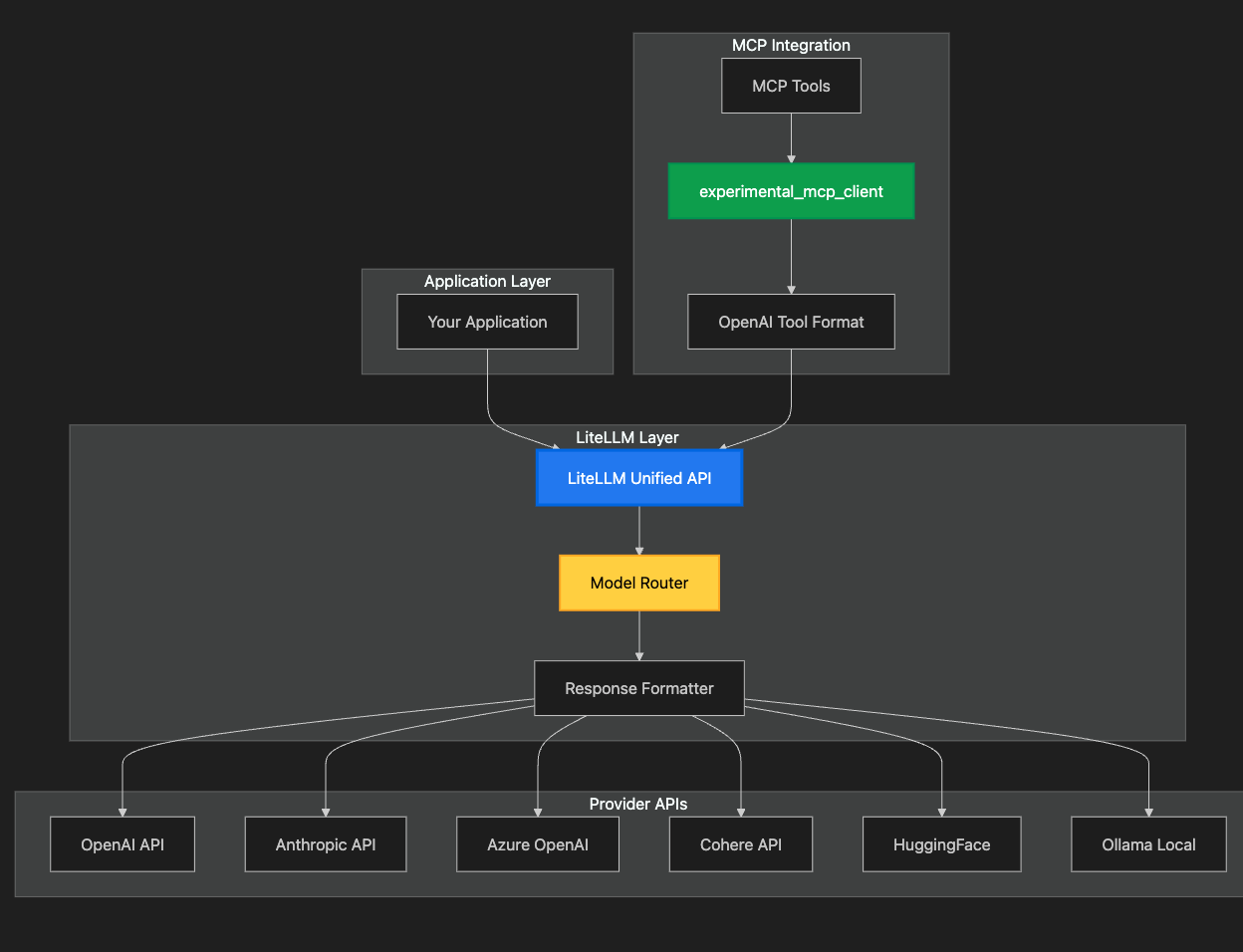This screenshot has height=952, width=1243.
Task: Click the OpenAI API provider node
Action: tap(123, 844)
